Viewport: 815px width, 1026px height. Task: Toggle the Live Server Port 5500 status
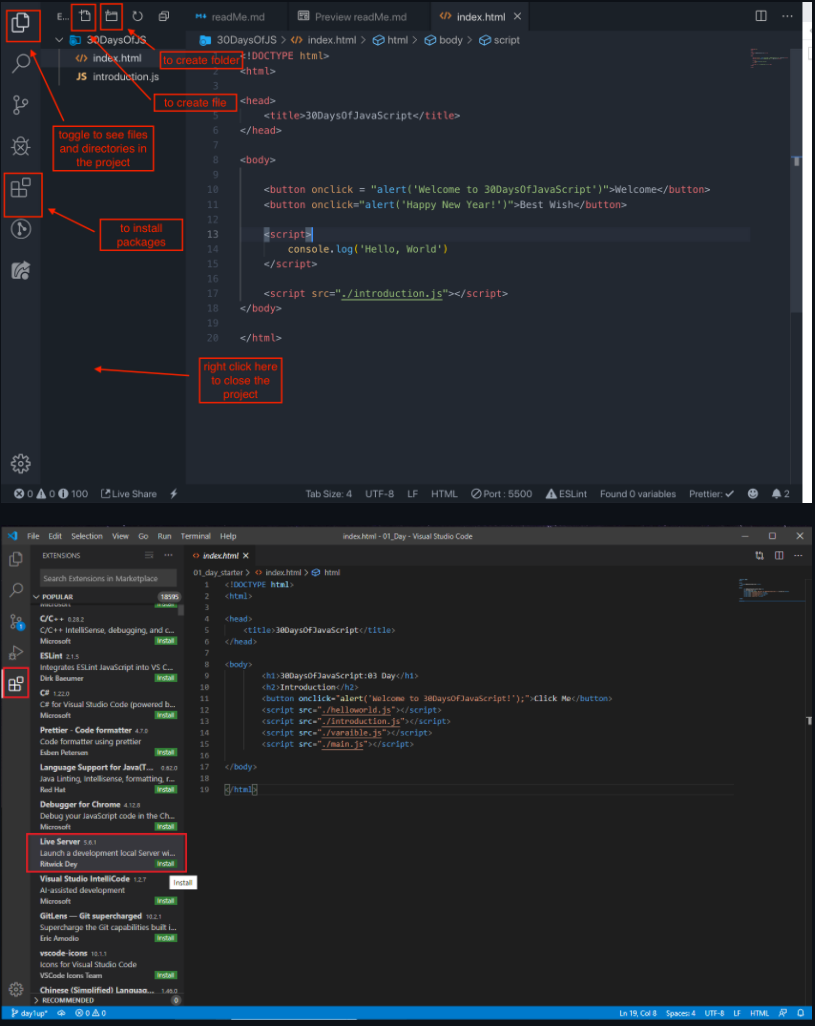(502, 494)
